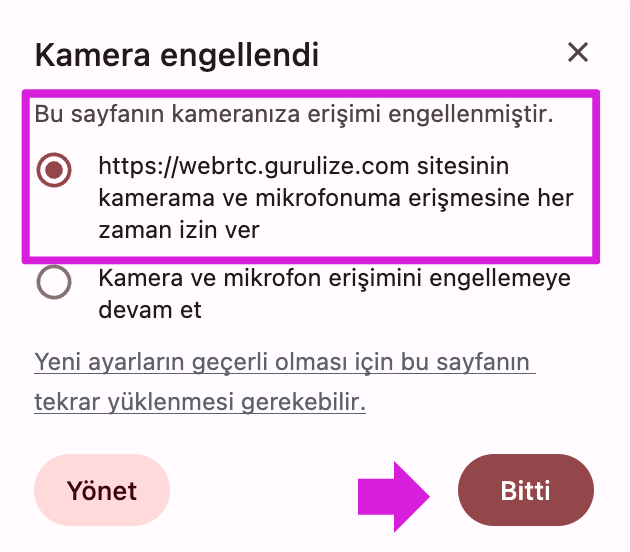630x552 pixels.
Task: Close the Kamera engellendi dialog with X
Action: point(578,52)
